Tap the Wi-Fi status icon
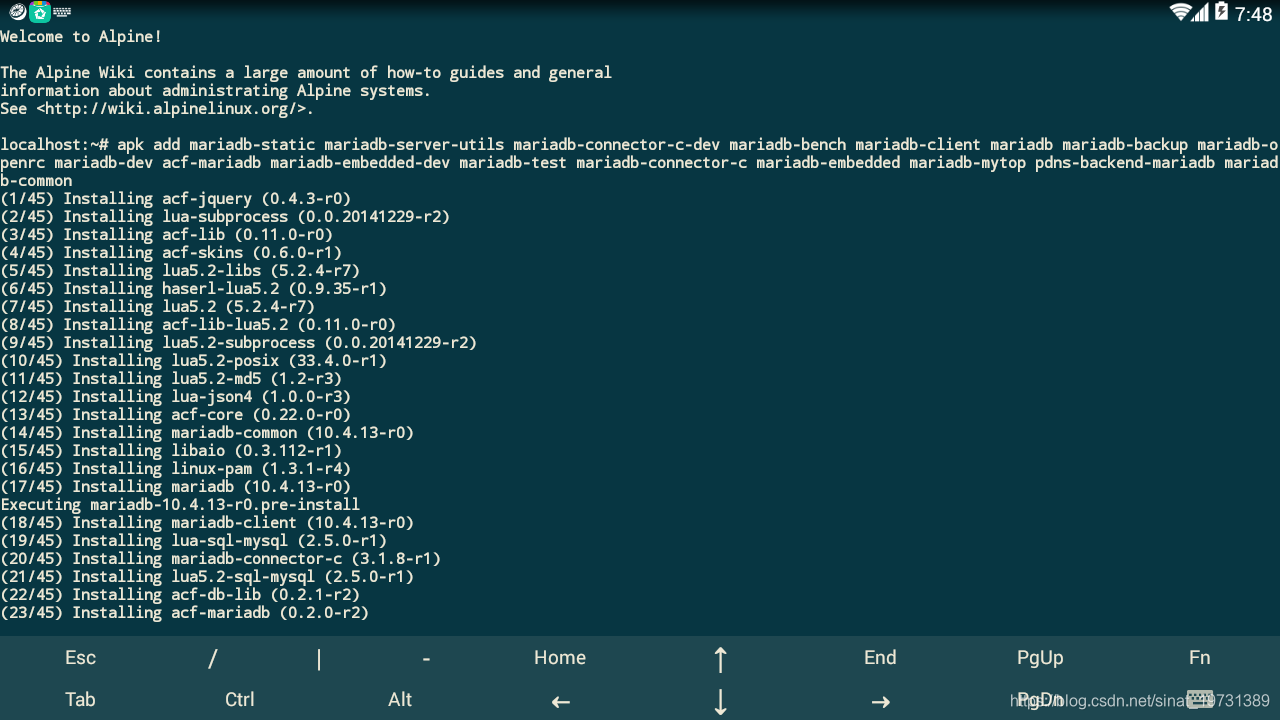Screen dimensions: 1280x720 [1180, 12]
